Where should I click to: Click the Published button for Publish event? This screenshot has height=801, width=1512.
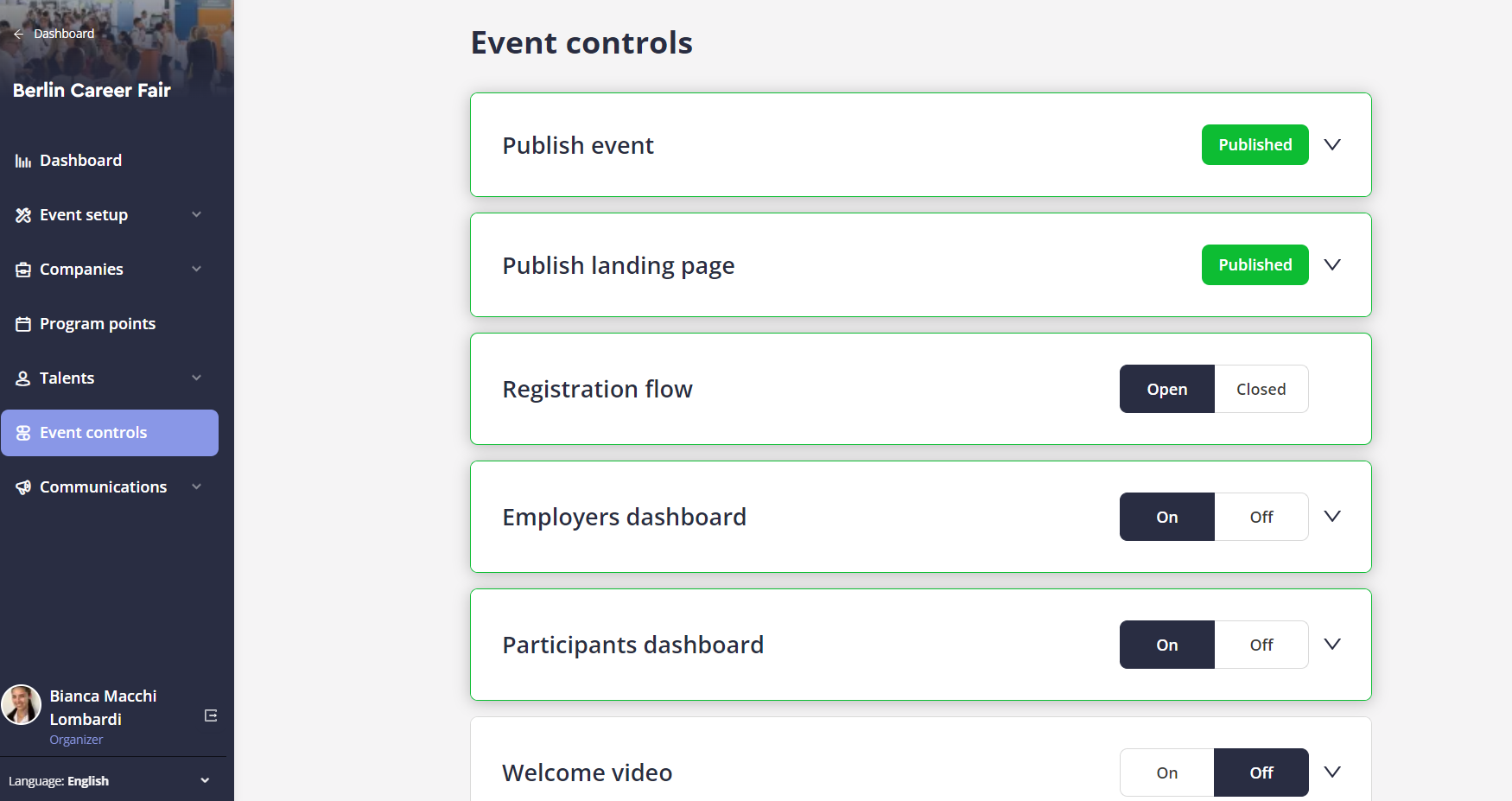(1255, 144)
